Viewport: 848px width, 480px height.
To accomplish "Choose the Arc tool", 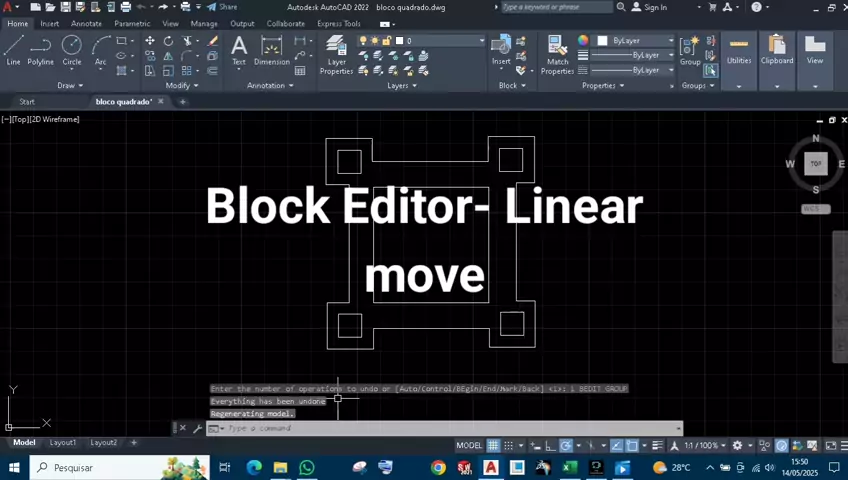I will click(x=100, y=49).
